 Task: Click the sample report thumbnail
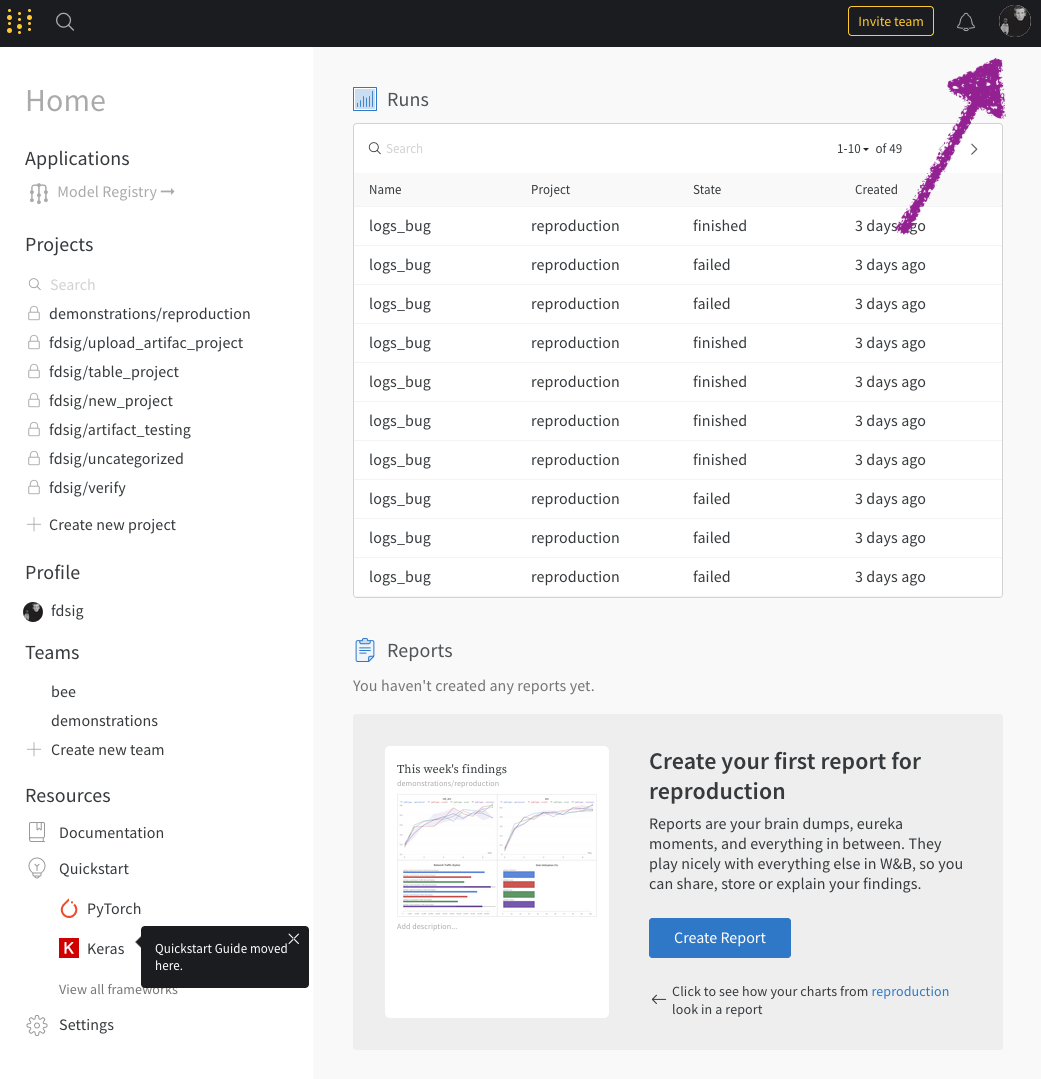(497, 882)
